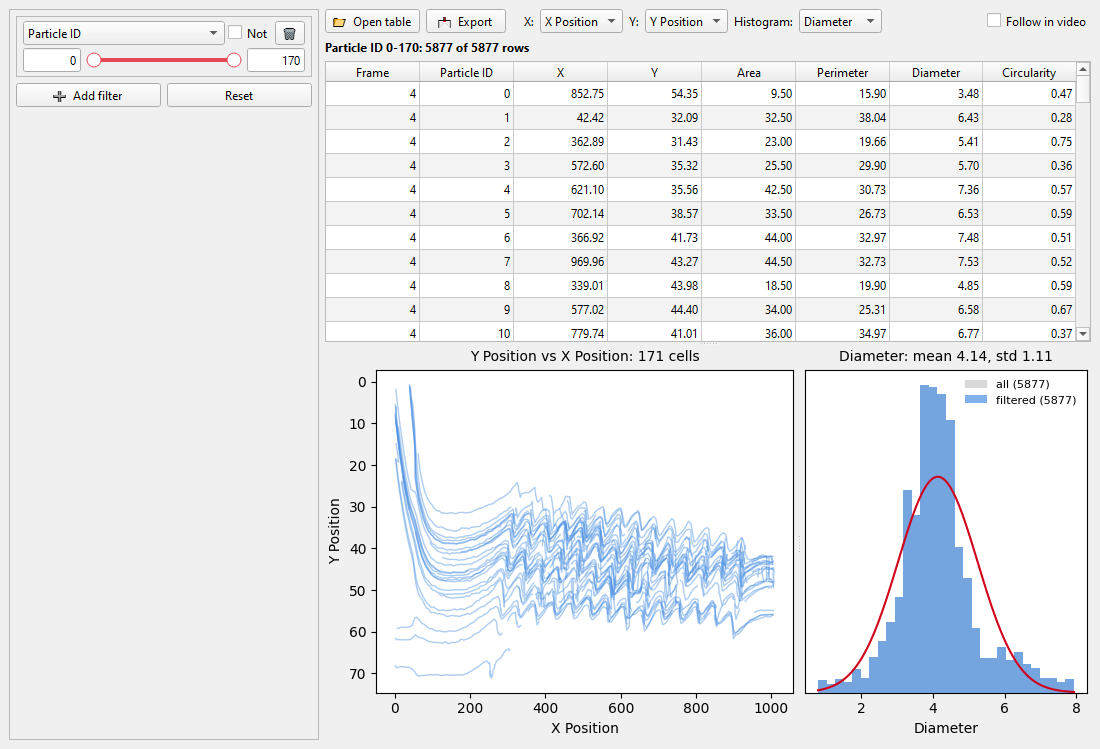Screen dimensions: 1100x749
Task: Click the X Position axis label
Action: pos(585,728)
